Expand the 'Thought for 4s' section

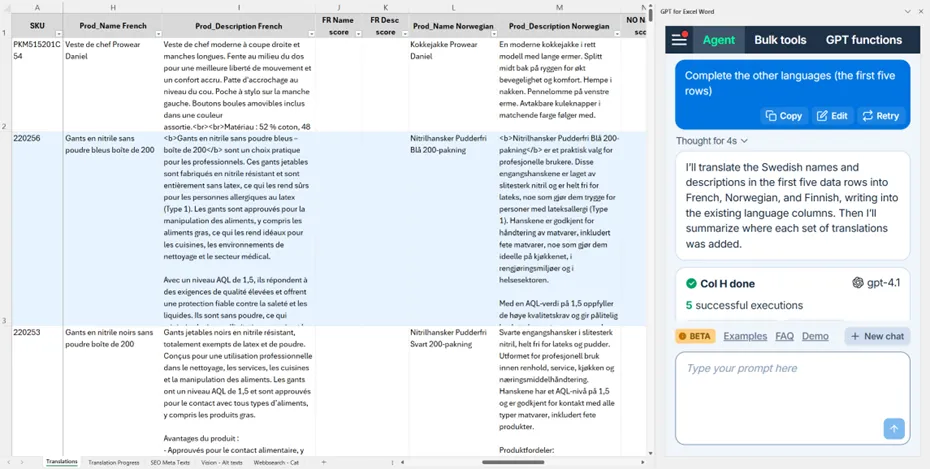point(712,141)
